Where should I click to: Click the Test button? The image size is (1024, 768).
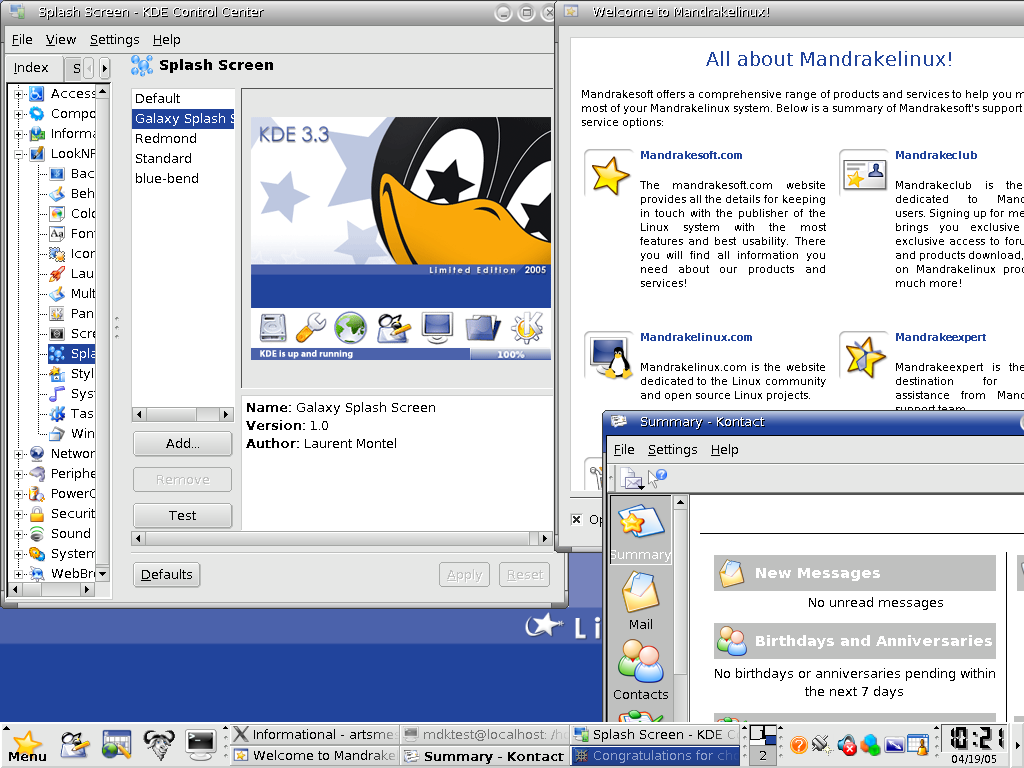pos(182,515)
